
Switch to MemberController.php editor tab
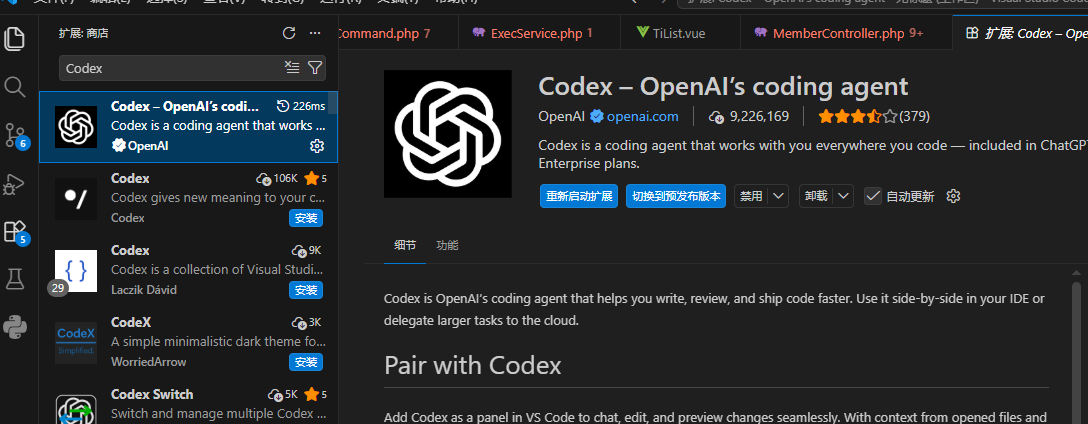pos(847,33)
